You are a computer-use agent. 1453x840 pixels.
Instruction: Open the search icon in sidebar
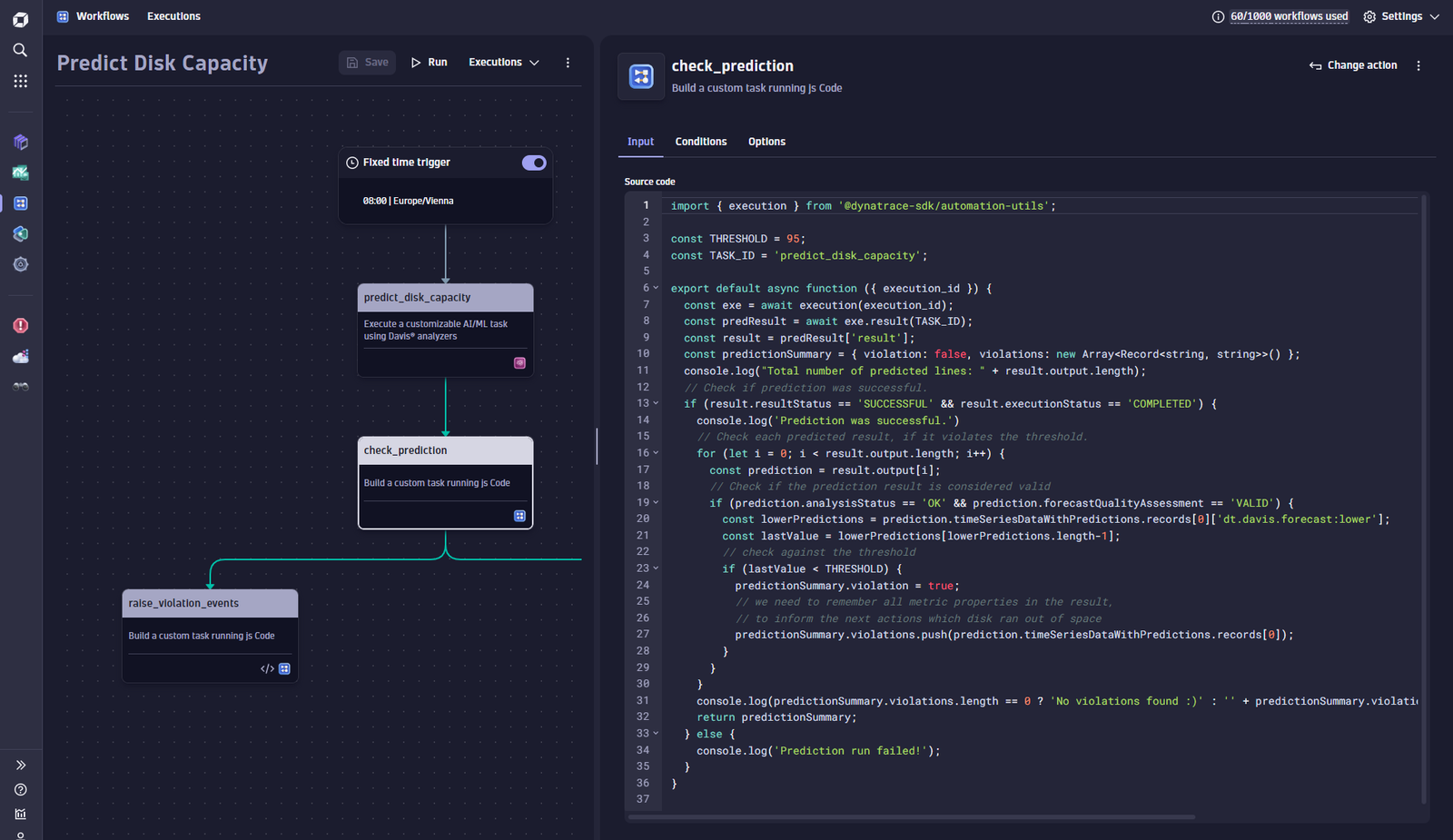coord(20,50)
